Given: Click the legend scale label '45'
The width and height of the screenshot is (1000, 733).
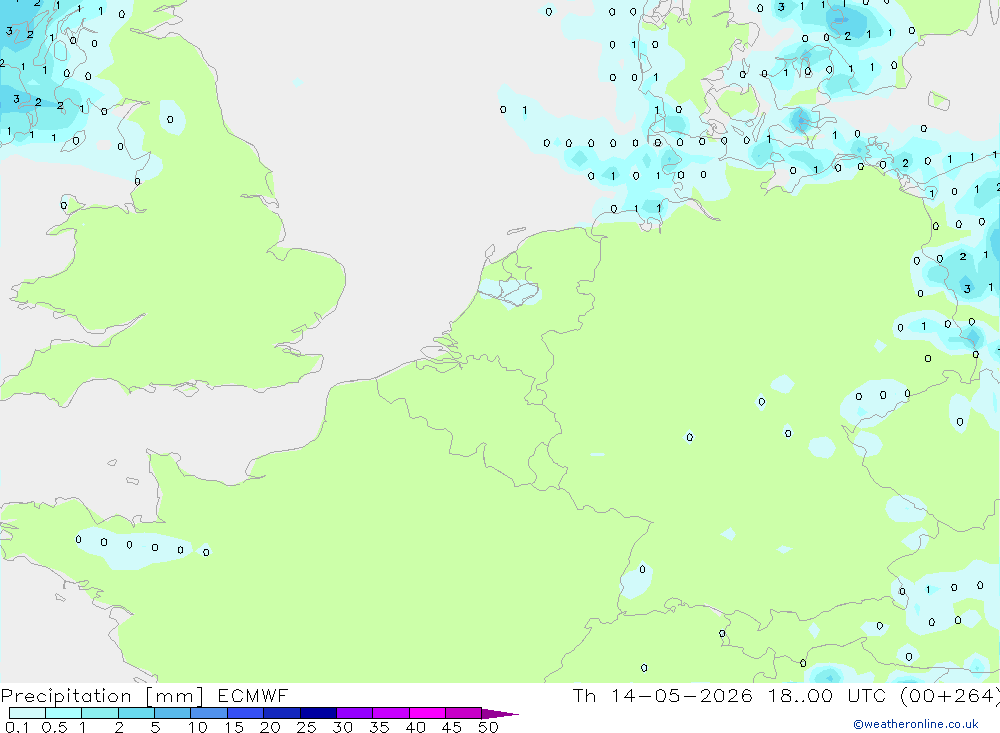Looking at the screenshot, I should [452, 727].
